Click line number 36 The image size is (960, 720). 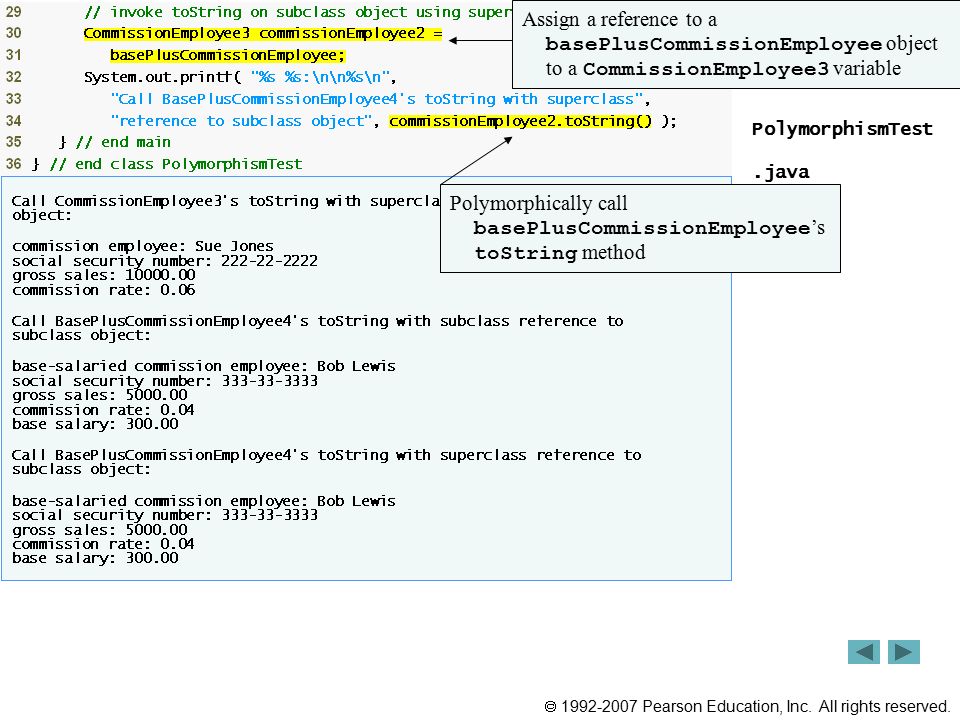pyautogui.click(x=13, y=164)
